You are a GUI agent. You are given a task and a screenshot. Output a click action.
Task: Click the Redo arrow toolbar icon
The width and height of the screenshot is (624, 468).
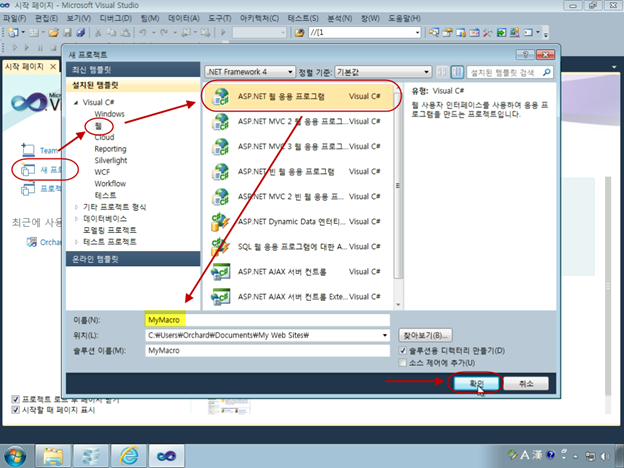coord(164,33)
